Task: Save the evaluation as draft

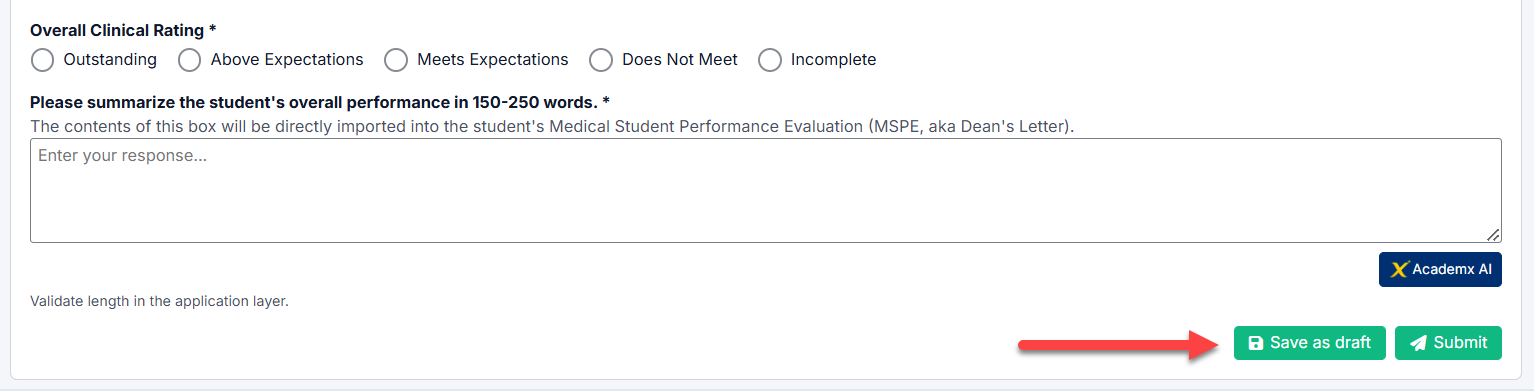Action: [x=1310, y=343]
